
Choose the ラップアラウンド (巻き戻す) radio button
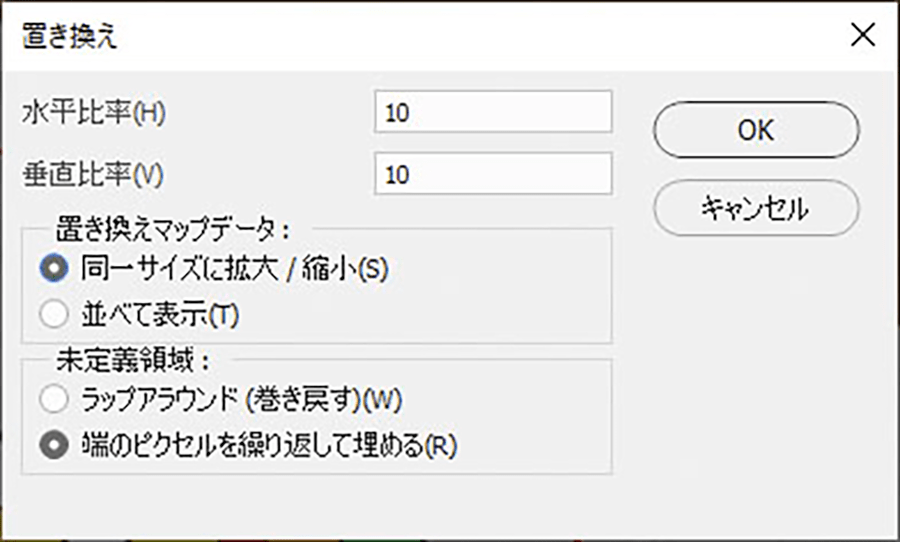53,400
